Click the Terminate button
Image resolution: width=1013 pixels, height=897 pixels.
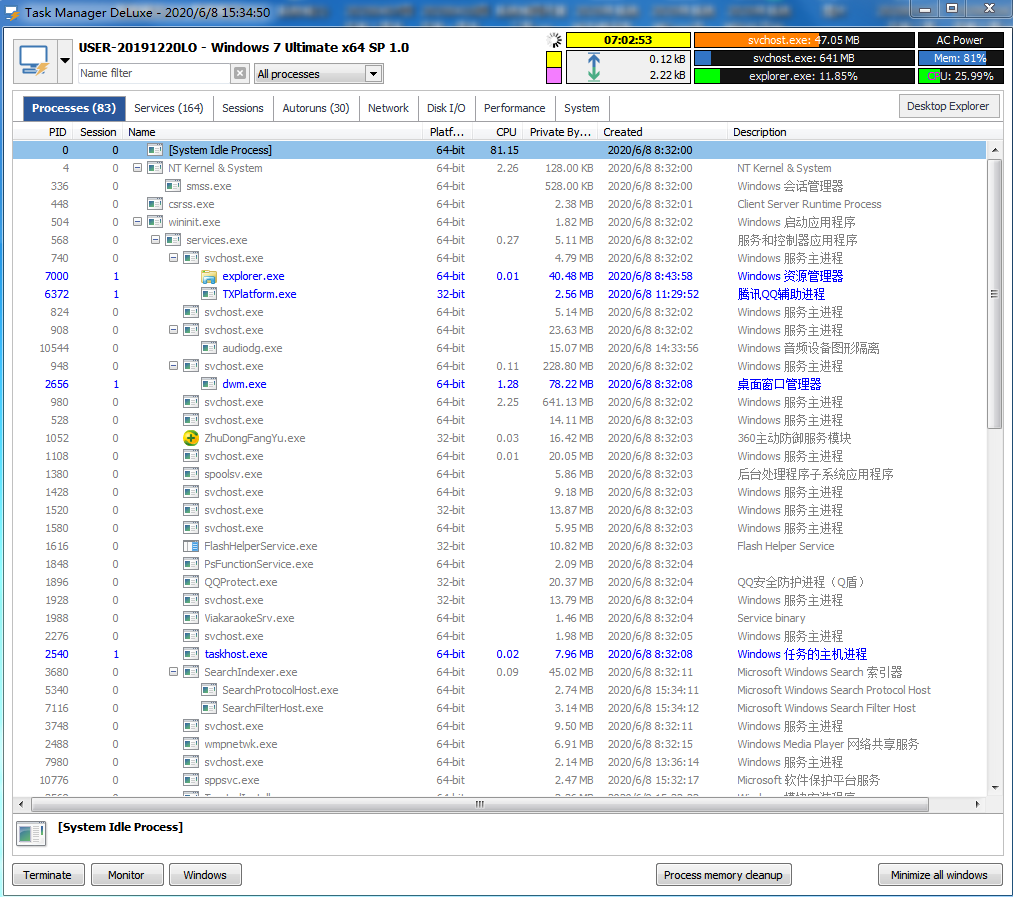(48, 875)
